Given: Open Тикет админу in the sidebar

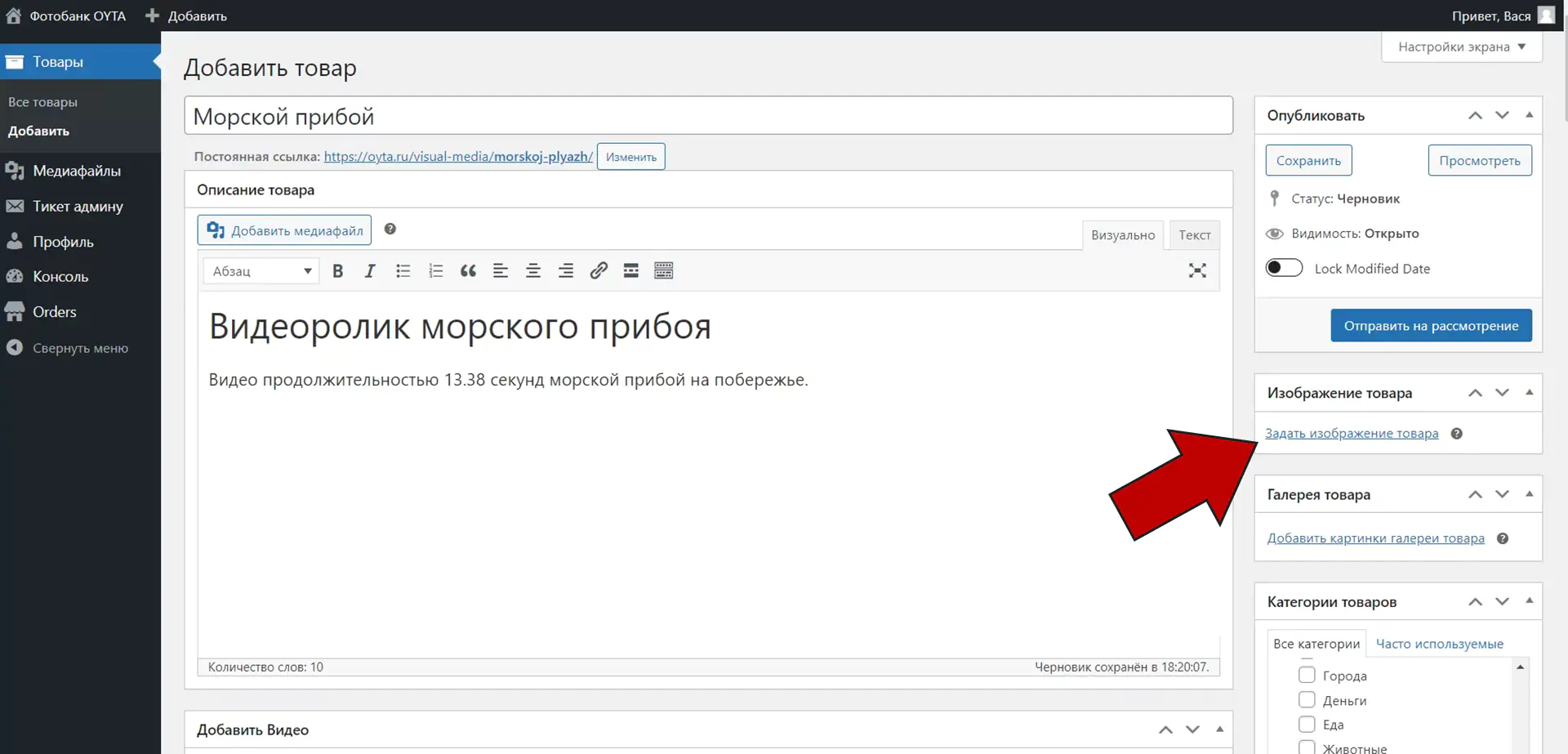Looking at the screenshot, I should (80, 207).
